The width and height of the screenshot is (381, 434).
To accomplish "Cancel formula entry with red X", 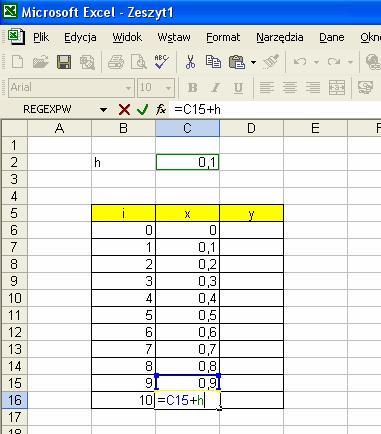I will [x=124, y=109].
